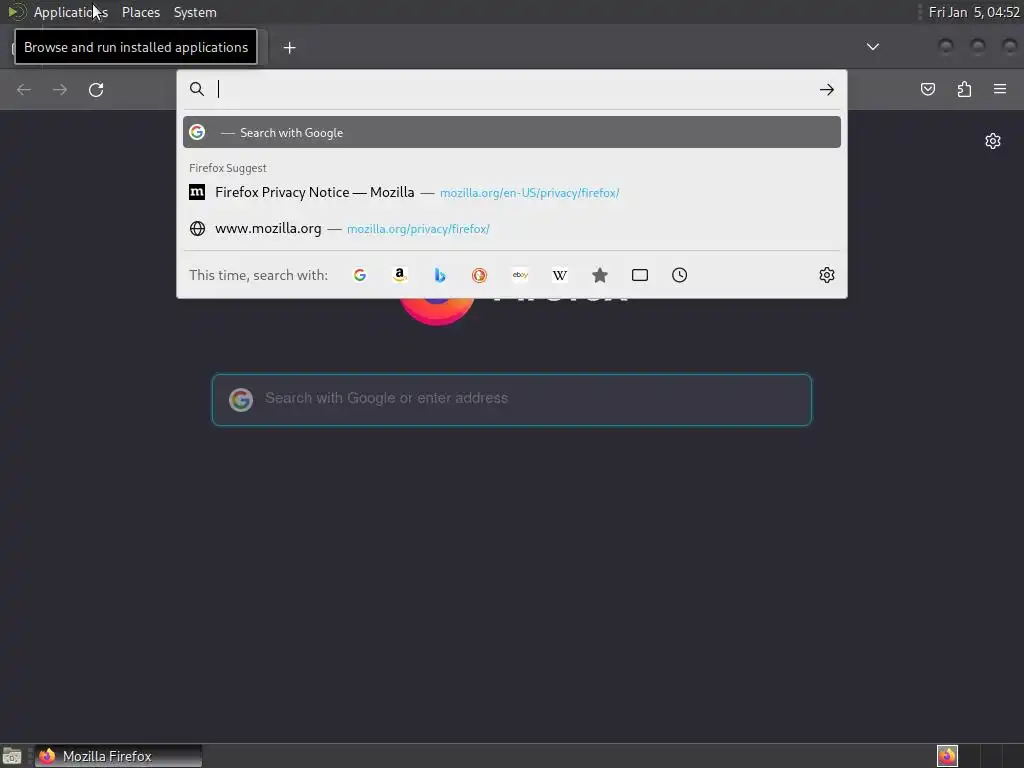This screenshot has width=1024, height=768.
Task: Reload the current page
Action: point(96,89)
